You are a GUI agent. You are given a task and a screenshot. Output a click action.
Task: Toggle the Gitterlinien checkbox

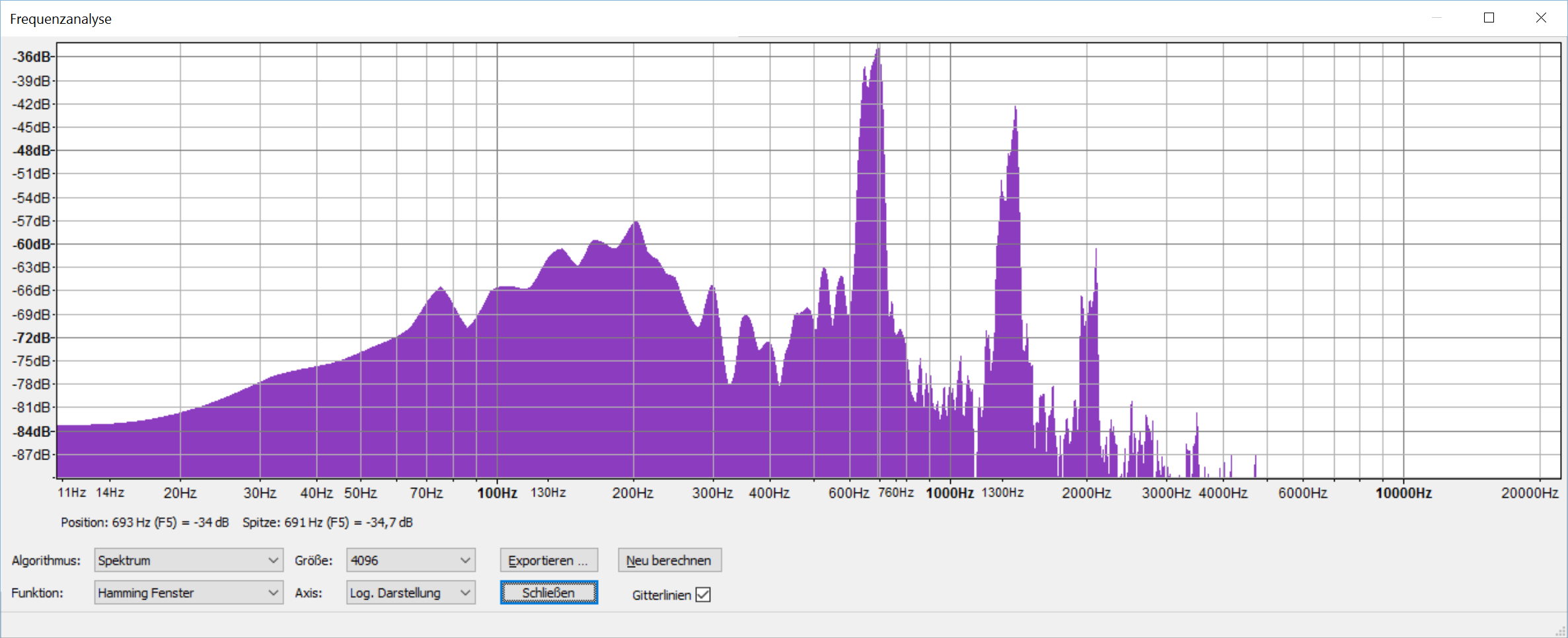tap(703, 594)
